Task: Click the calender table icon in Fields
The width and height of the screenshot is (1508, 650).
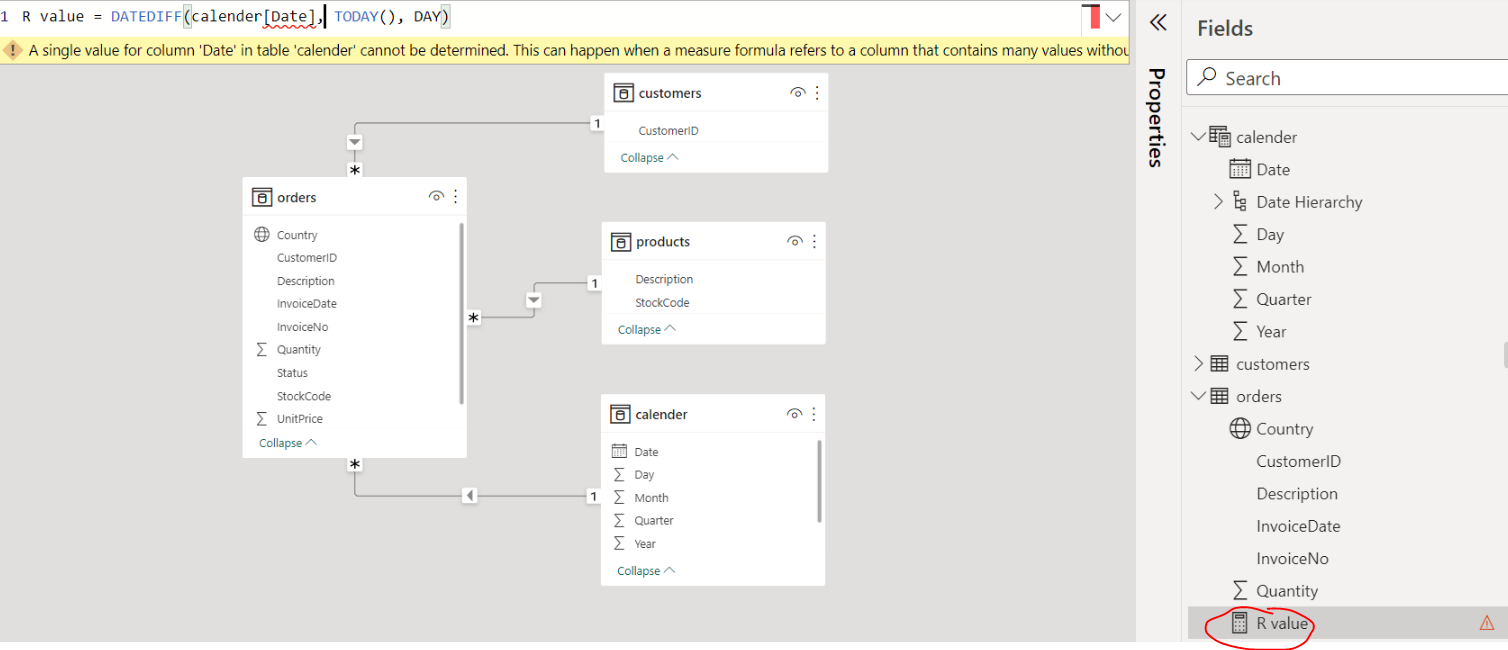Action: tap(1220, 137)
